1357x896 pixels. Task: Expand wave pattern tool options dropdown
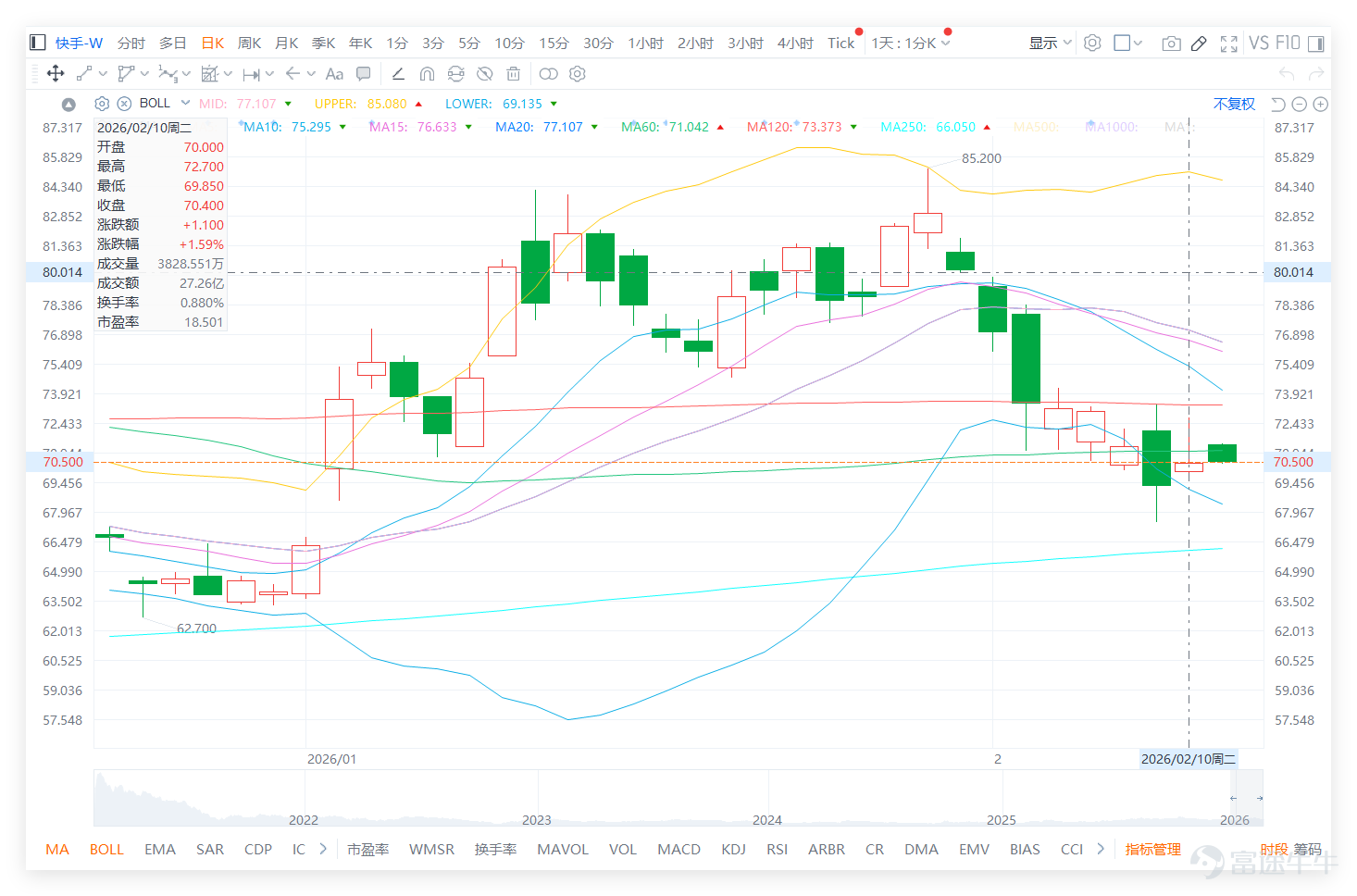[x=186, y=74]
